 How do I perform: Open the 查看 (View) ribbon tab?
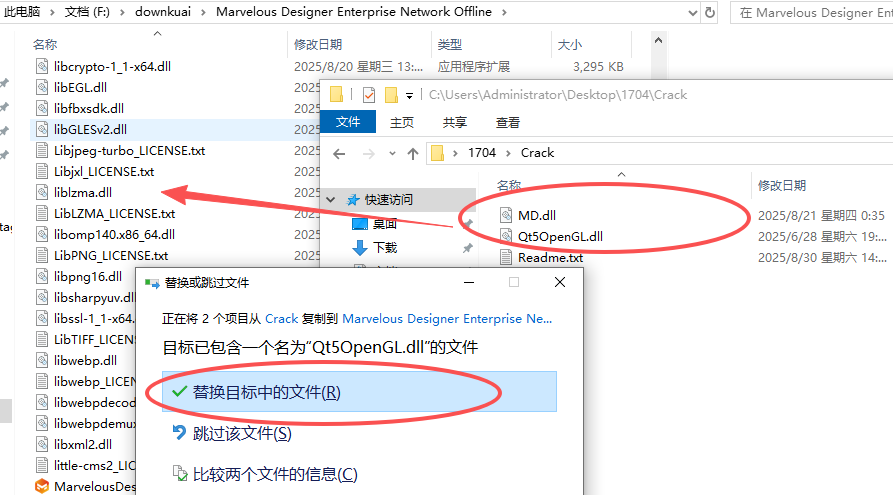[x=507, y=122]
